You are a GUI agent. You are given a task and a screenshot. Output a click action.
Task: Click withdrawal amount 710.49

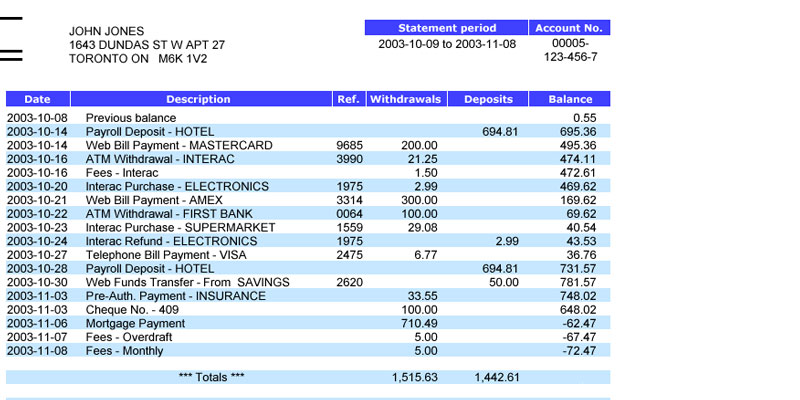click(x=419, y=323)
